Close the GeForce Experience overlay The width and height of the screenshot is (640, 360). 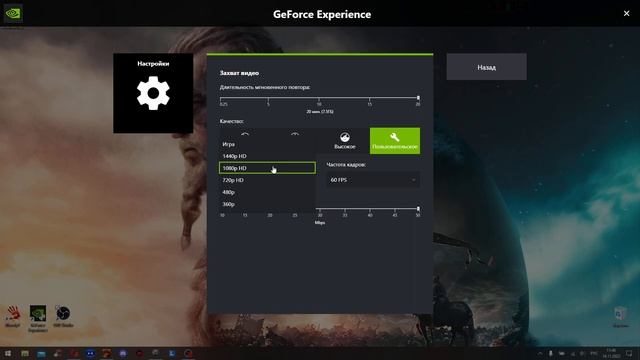click(x=627, y=13)
